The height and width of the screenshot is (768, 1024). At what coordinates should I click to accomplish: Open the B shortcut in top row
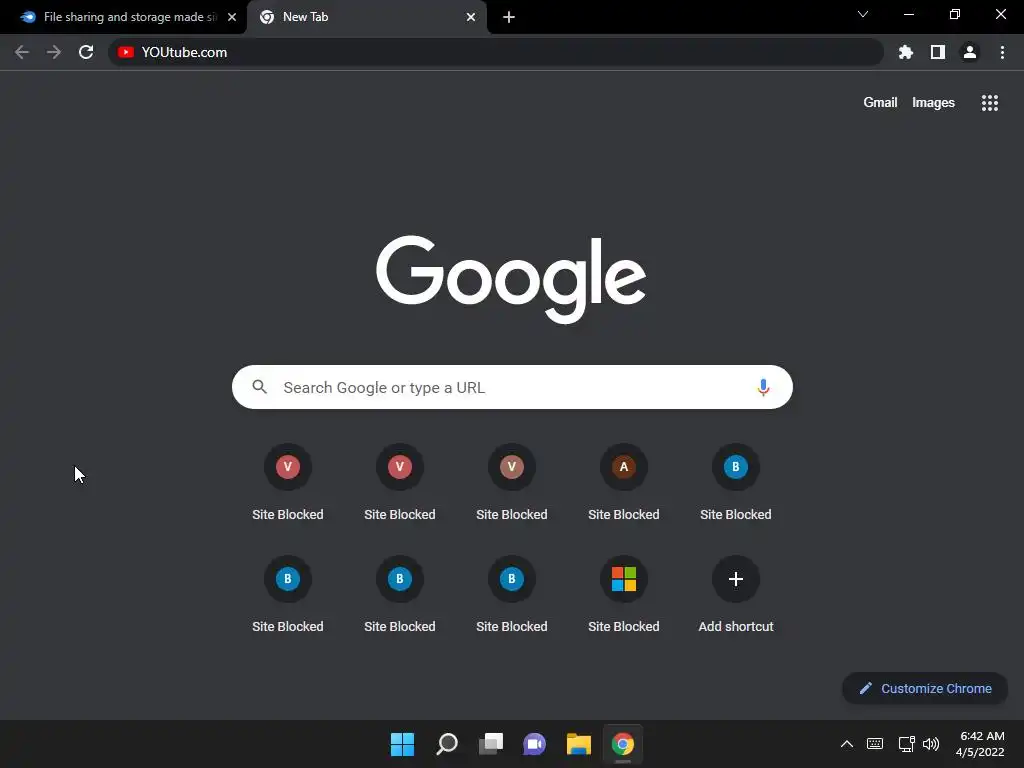pyautogui.click(x=736, y=467)
